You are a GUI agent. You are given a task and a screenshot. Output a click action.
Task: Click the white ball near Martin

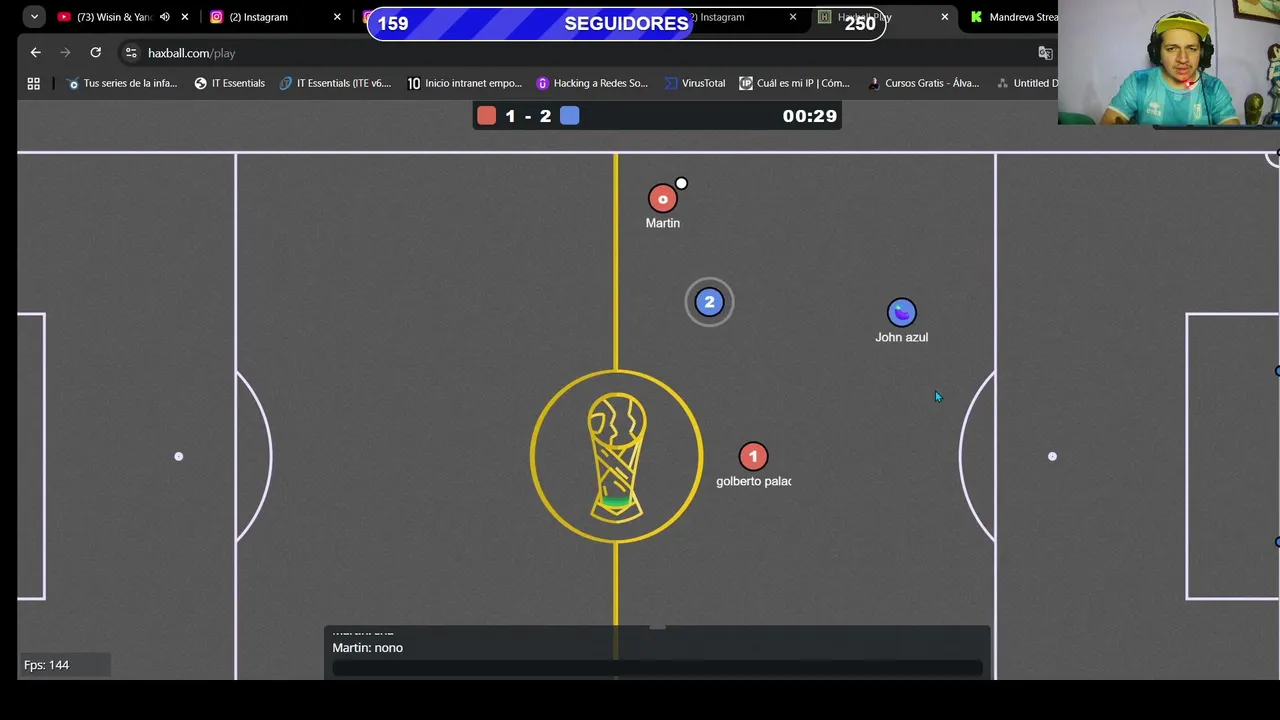(x=681, y=184)
